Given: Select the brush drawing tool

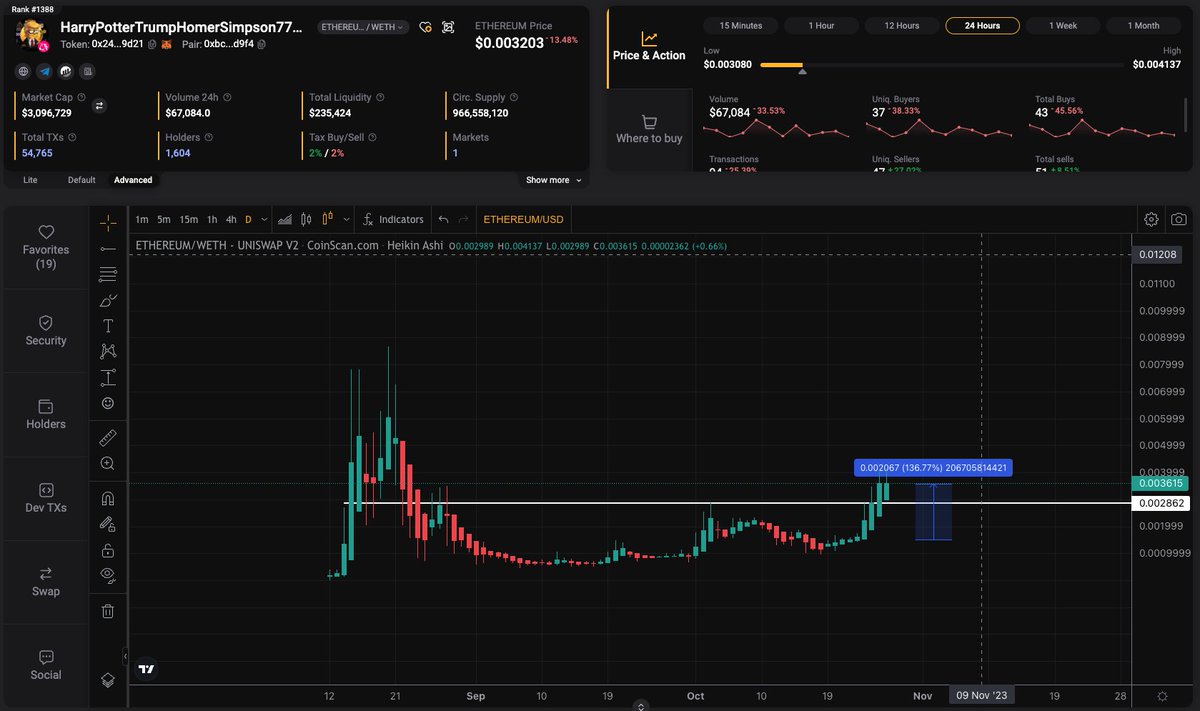Looking at the screenshot, I should point(108,300).
